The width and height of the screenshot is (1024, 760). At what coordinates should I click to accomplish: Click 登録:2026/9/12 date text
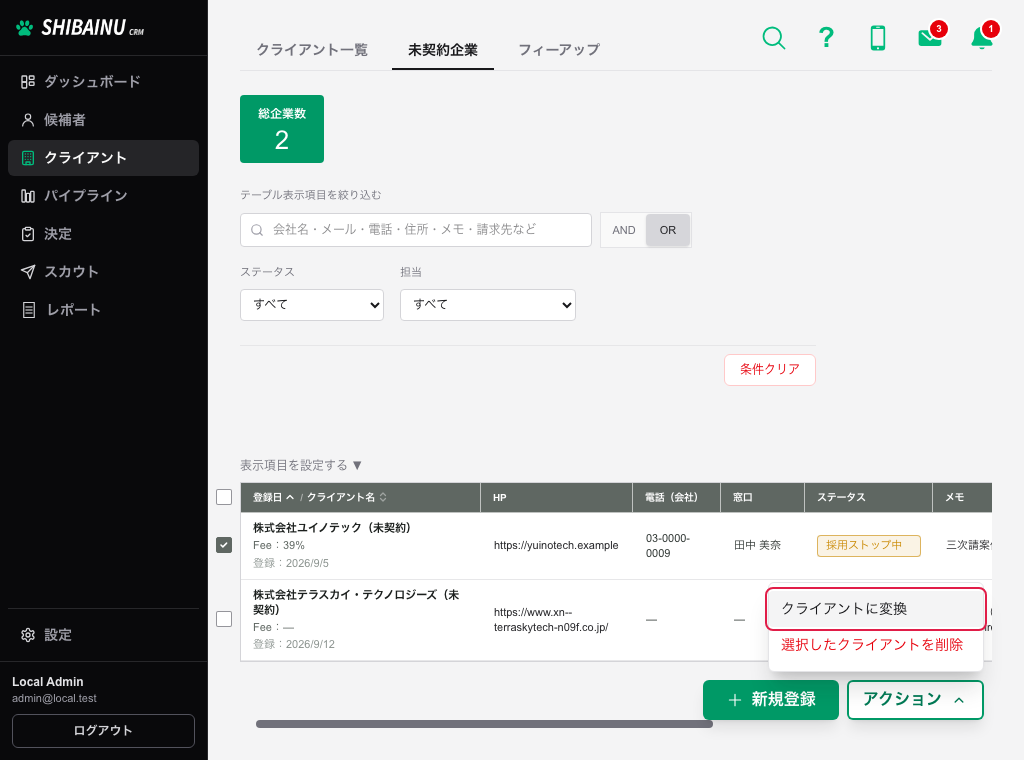coord(294,644)
